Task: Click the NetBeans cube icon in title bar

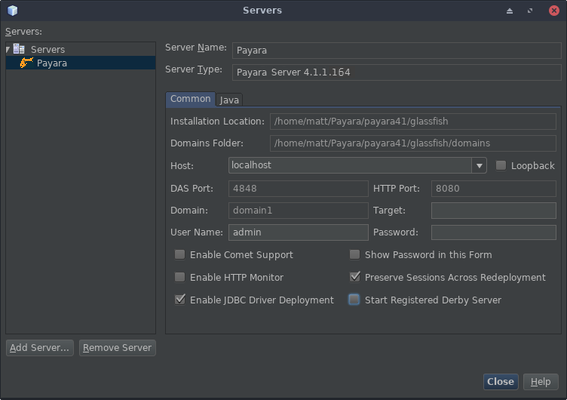Action: [x=12, y=10]
